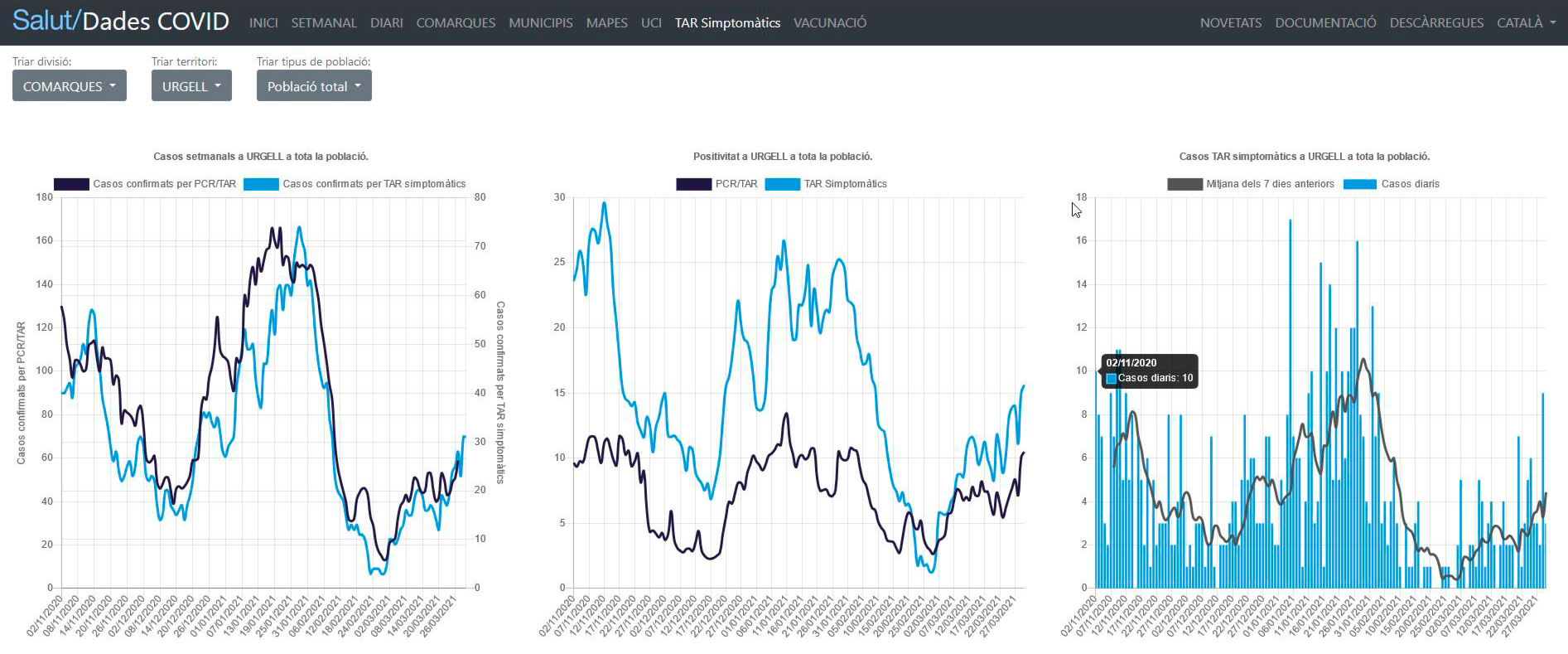Open the MAPES section
This screenshot has height=654, width=1568.
606,23
